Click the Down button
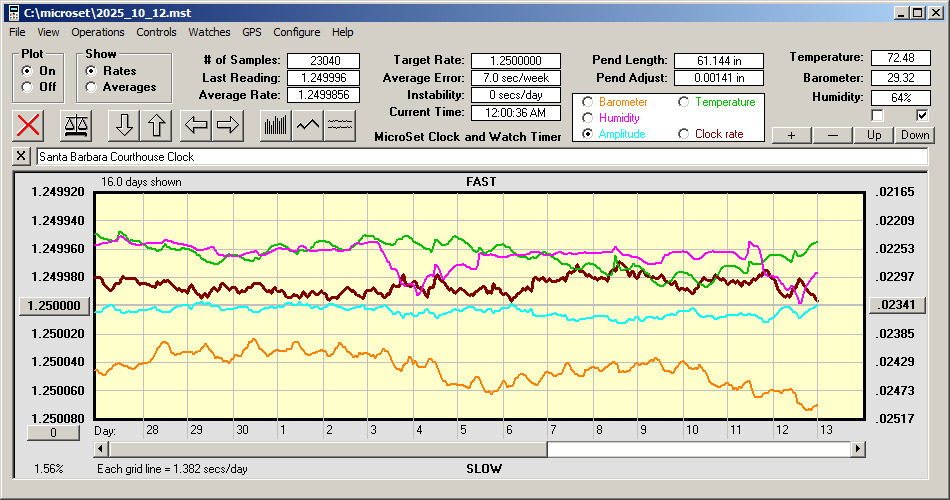The width and height of the screenshot is (950, 500). (x=915, y=135)
